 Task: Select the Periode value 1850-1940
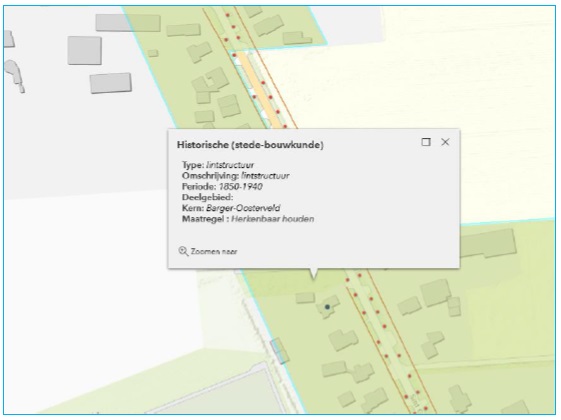pyautogui.click(x=240, y=187)
